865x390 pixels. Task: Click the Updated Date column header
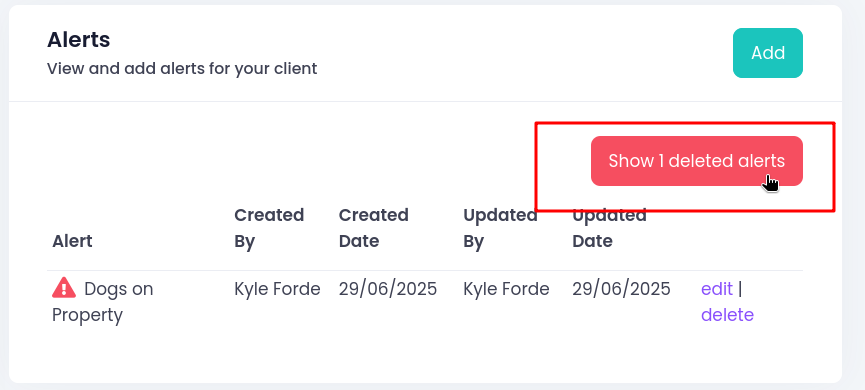click(609, 228)
